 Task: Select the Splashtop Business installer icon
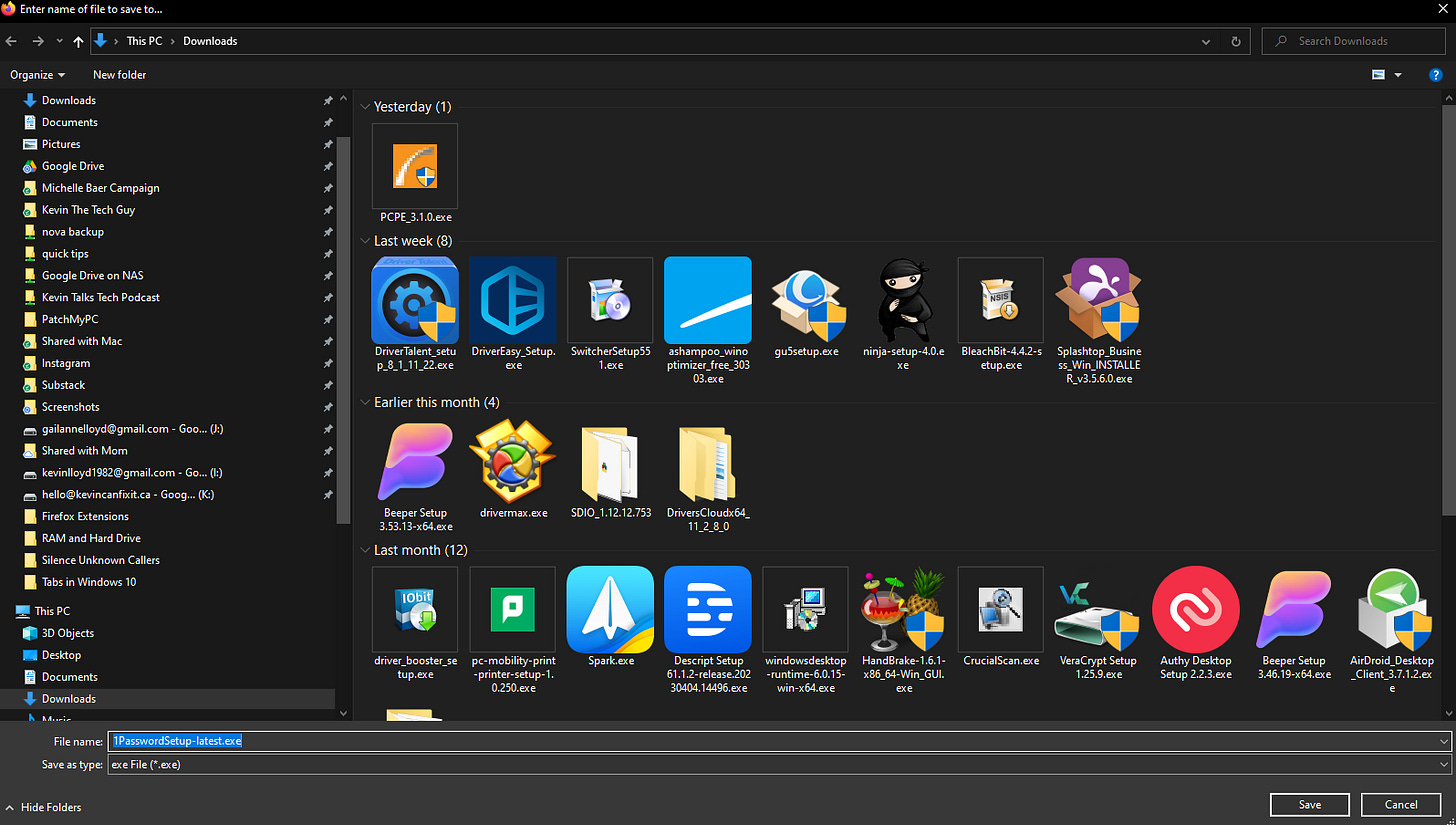click(x=1098, y=300)
